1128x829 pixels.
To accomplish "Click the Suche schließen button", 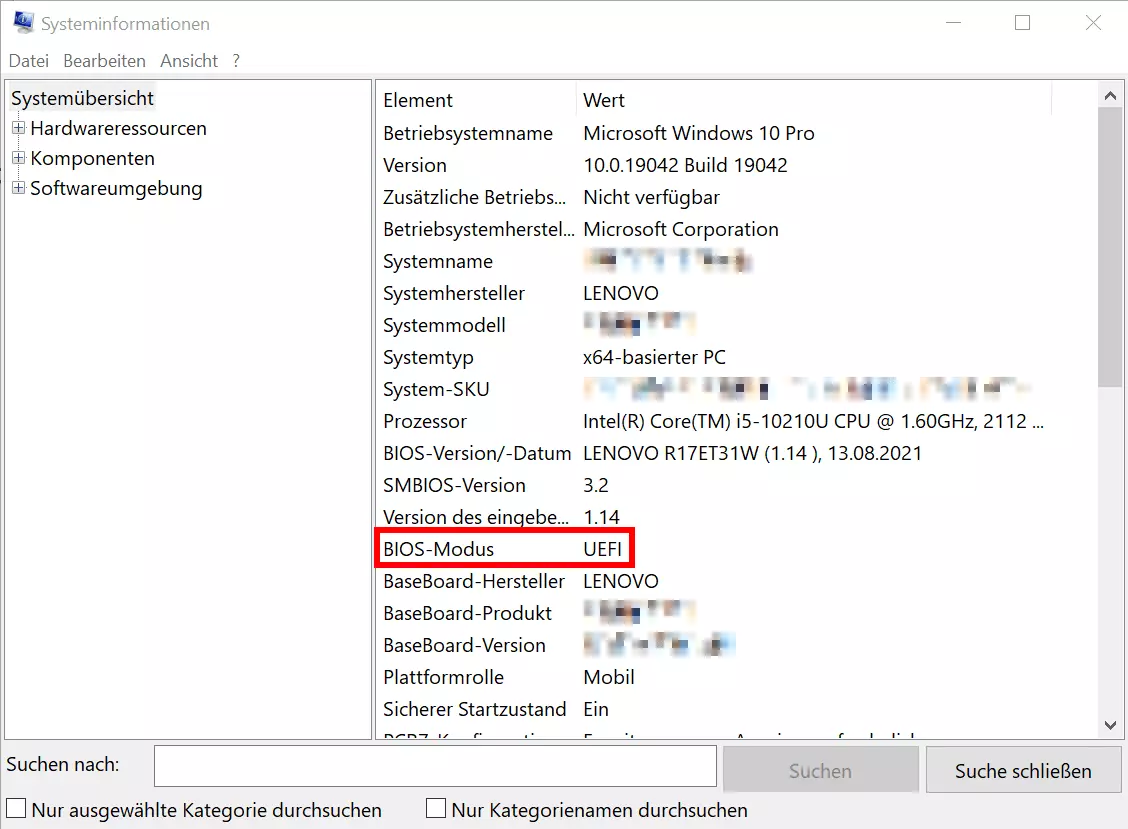I will click(1024, 771).
